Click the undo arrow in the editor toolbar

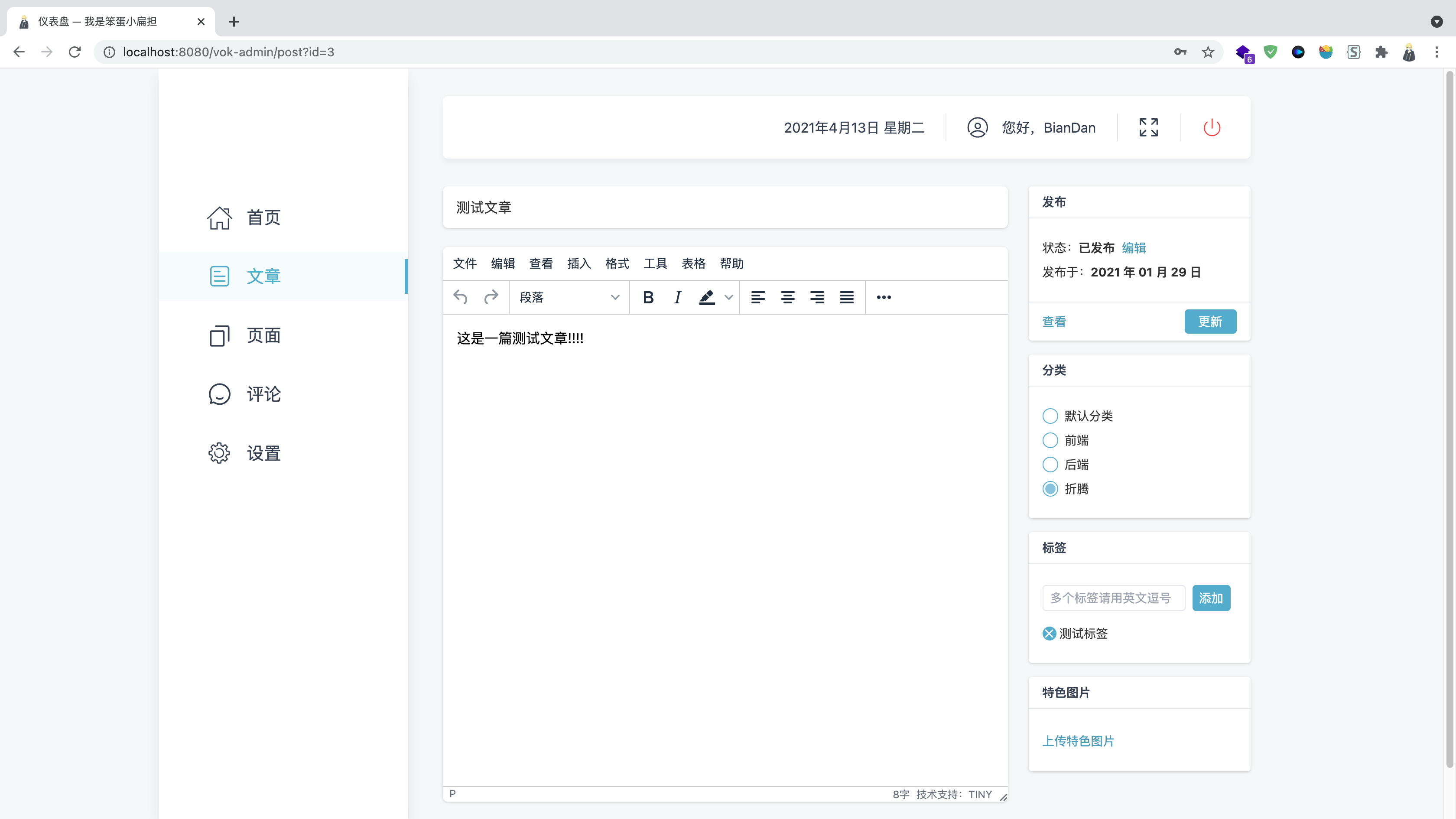(461, 297)
